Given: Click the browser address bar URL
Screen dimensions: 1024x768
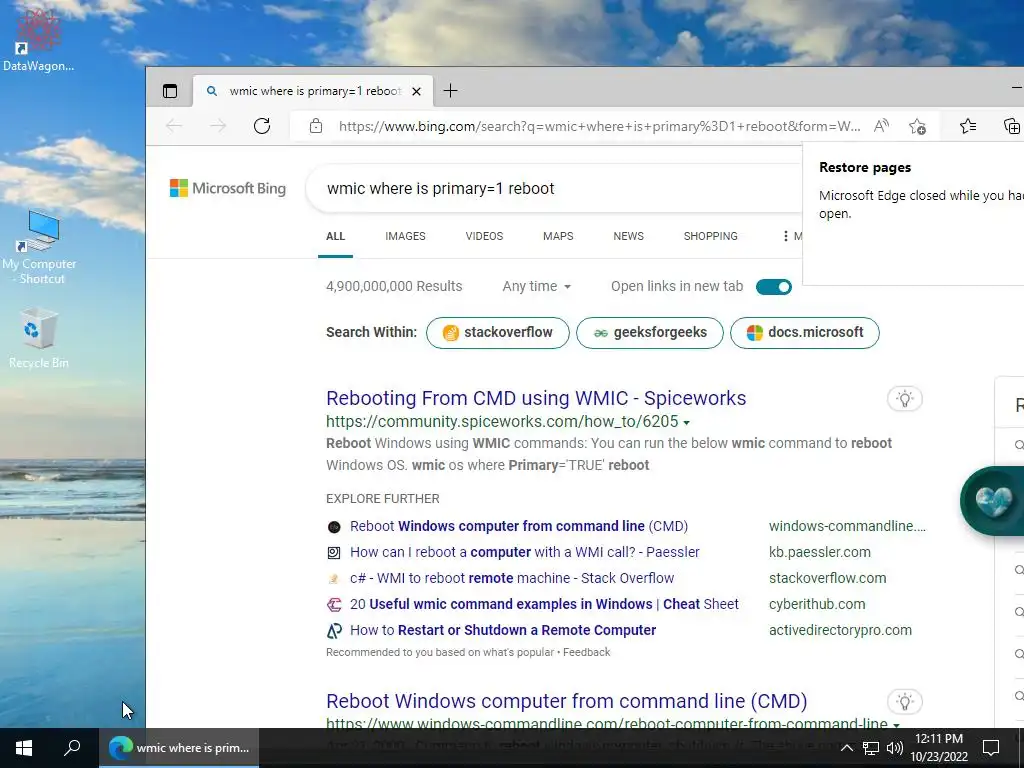Looking at the screenshot, I should (x=599, y=126).
